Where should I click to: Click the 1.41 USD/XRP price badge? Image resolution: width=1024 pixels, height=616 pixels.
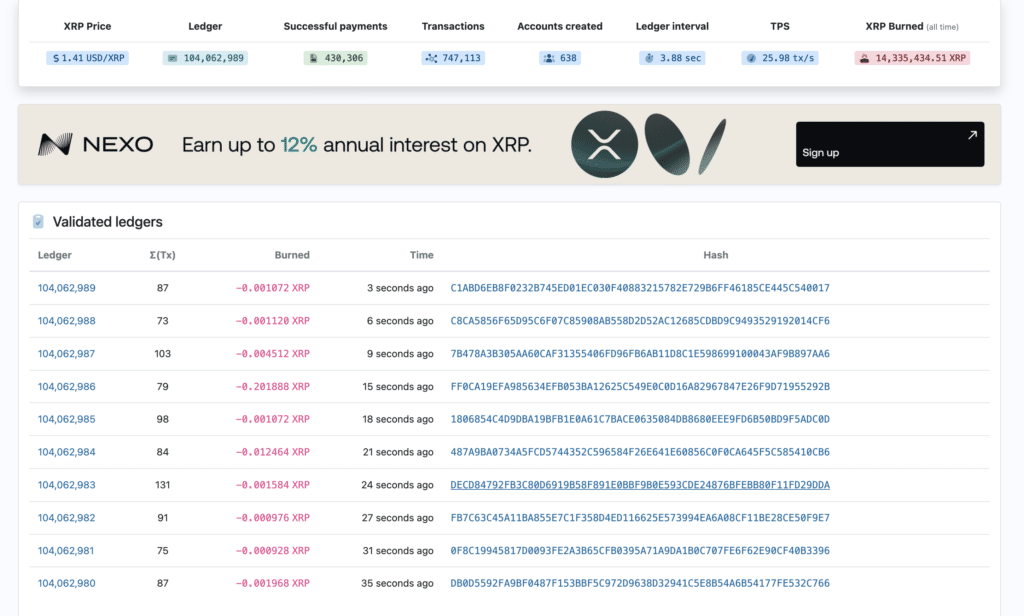coord(88,58)
